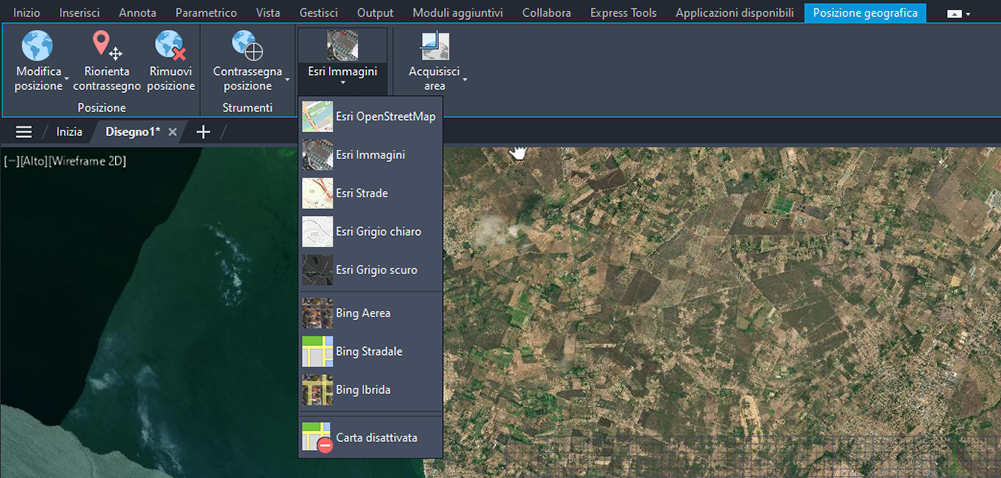
Task: Close the Disegno1 drawing tab
Action: (172, 132)
